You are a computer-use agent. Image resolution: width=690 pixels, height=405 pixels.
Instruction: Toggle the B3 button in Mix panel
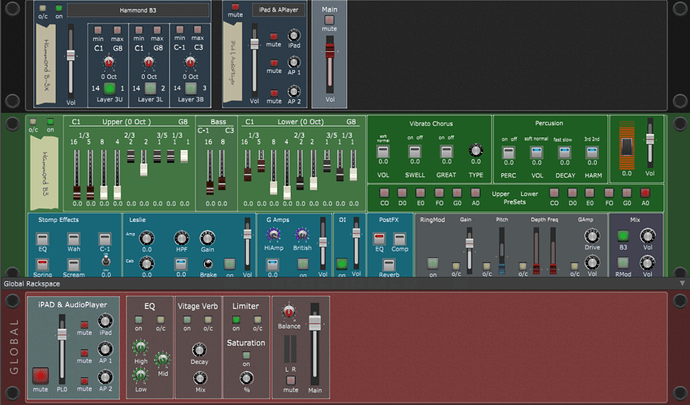[x=623, y=236]
